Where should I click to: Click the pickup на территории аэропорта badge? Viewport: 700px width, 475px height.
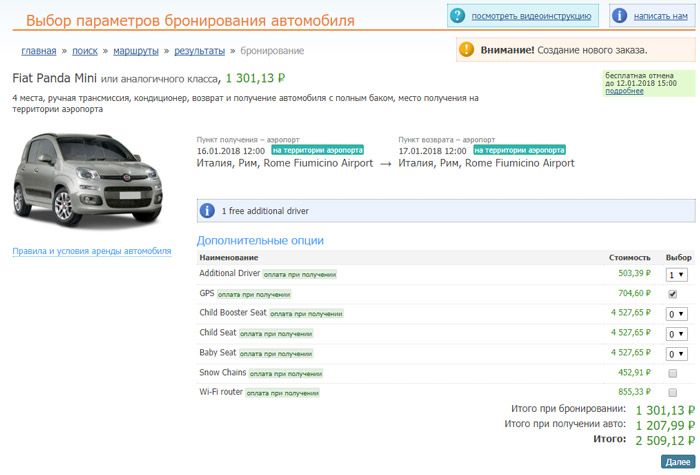(x=317, y=150)
